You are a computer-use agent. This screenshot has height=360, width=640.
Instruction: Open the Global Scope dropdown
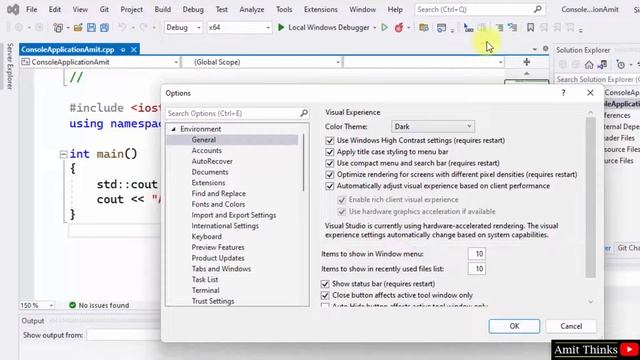262,62
